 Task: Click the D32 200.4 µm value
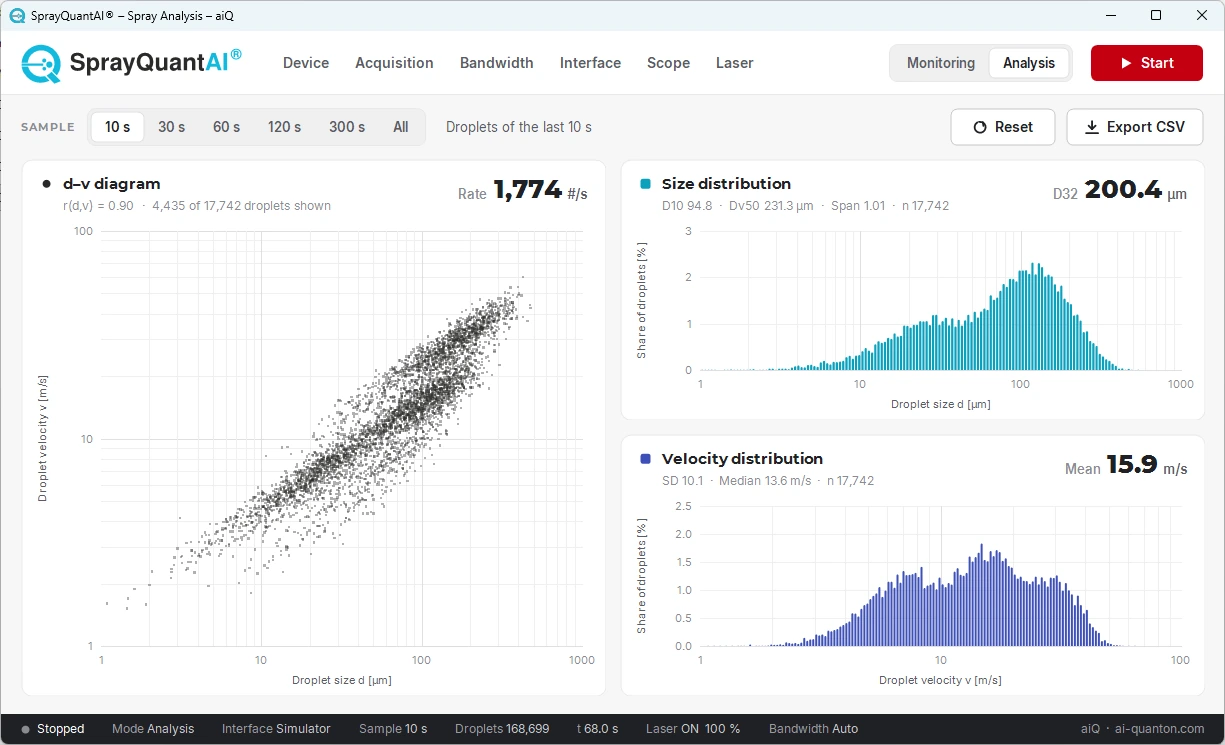(x=1120, y=190)
